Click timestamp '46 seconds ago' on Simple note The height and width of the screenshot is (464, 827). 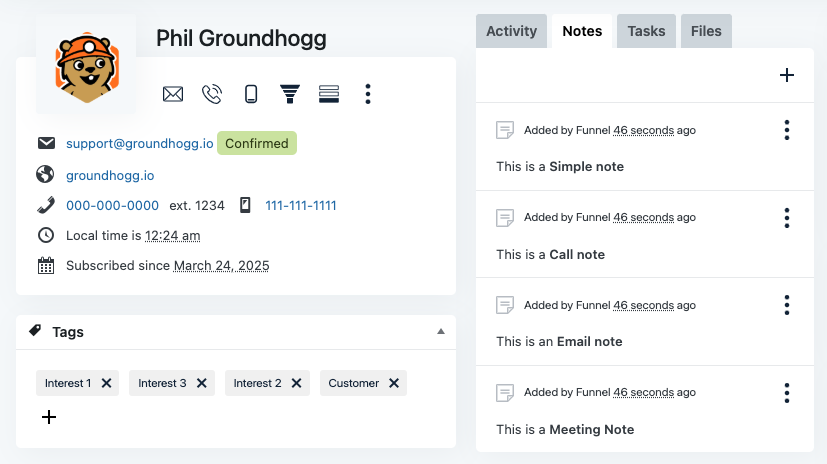[655, 130]
